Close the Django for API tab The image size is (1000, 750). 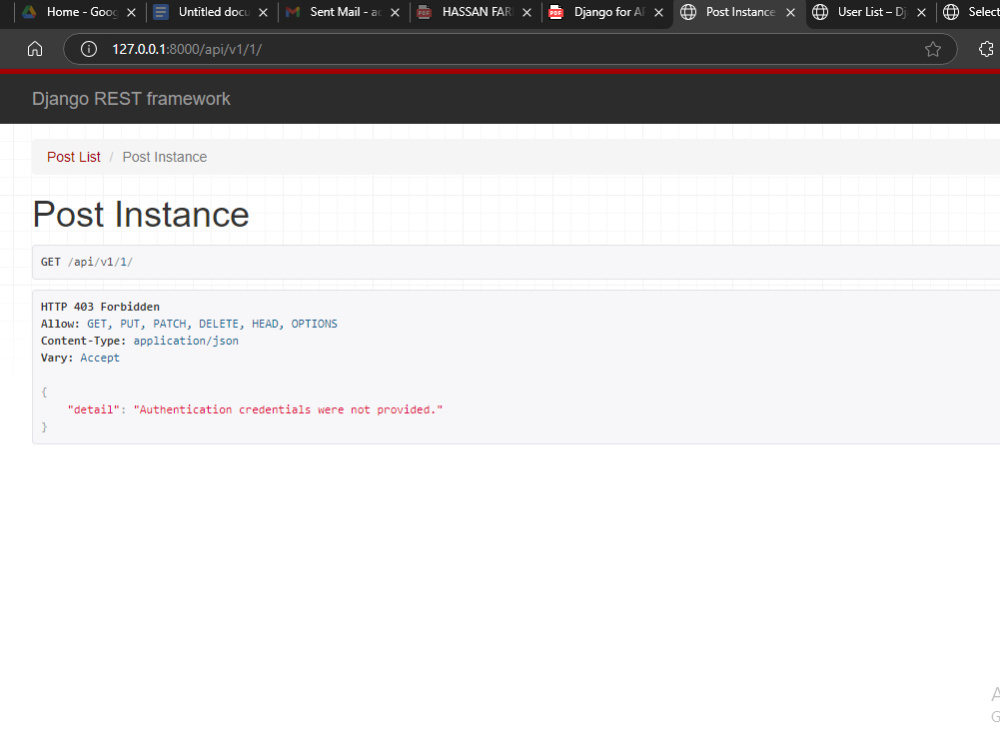click(659, 12)
